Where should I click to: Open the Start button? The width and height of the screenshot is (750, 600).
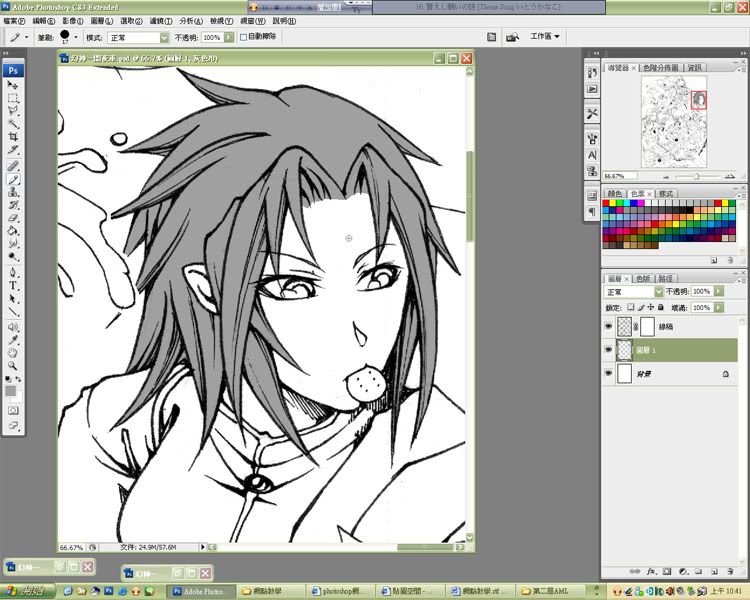pos(28,591)
